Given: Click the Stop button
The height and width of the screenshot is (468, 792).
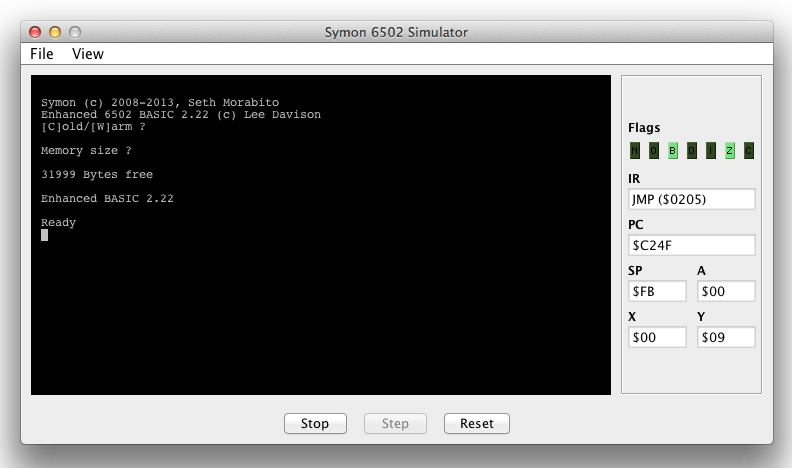Looking at the screenshot, I should pyautogui.click(x=315, y=424).
